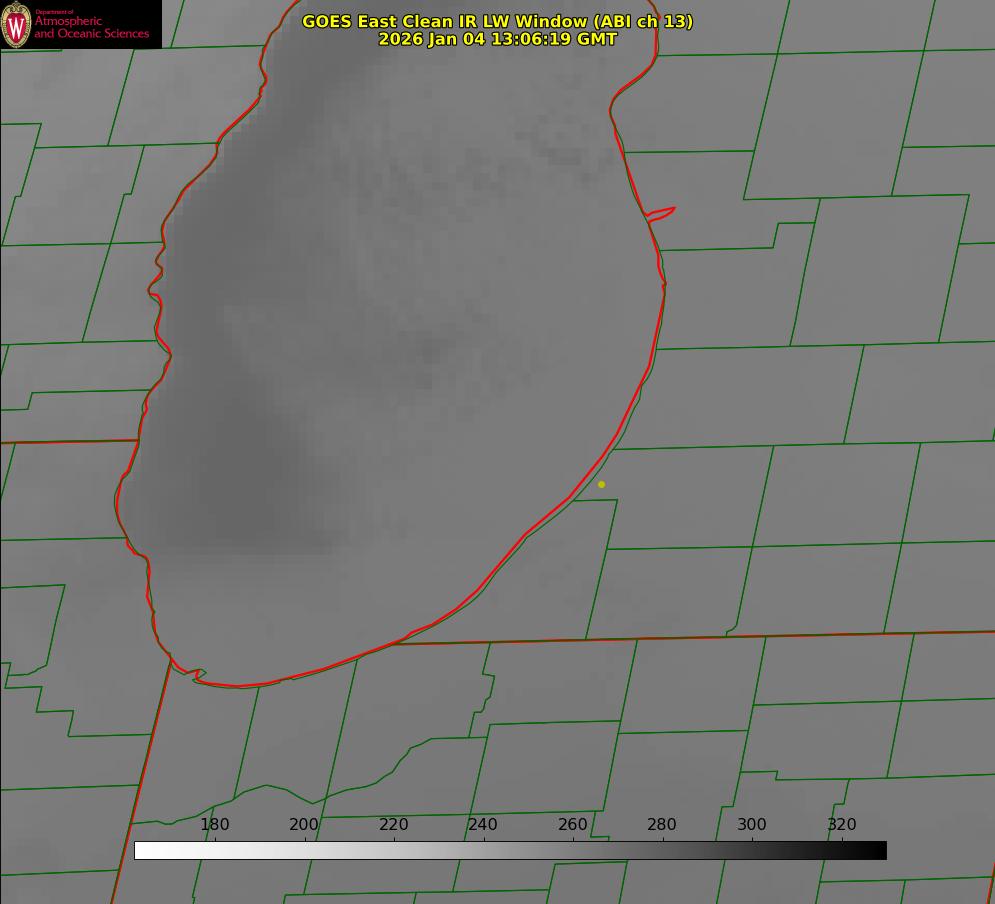The height and width of the screenshot is (904, 995).
Task: Click the yellow dot marker near the shoreline
Action: pyautogui.click(x=601, y=484)
